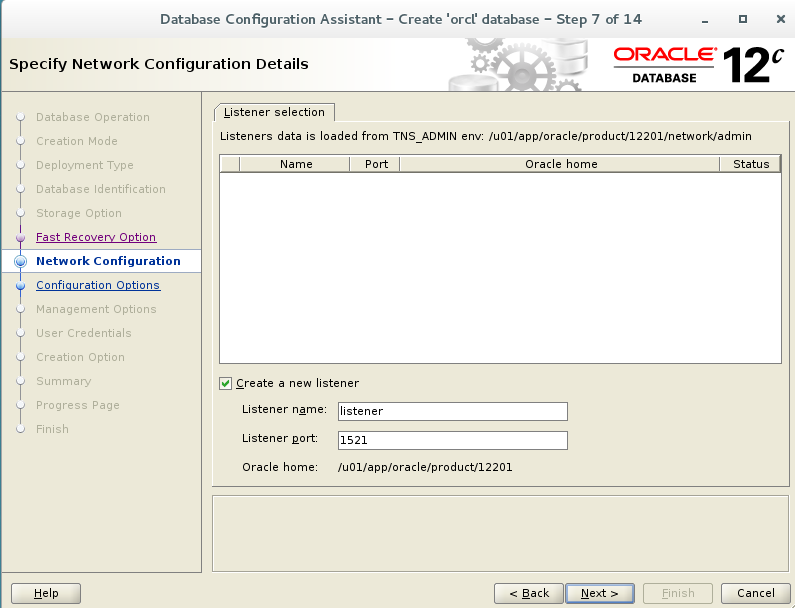
Task: Sort by the Oracle home column header
Action: pos(560,164)
